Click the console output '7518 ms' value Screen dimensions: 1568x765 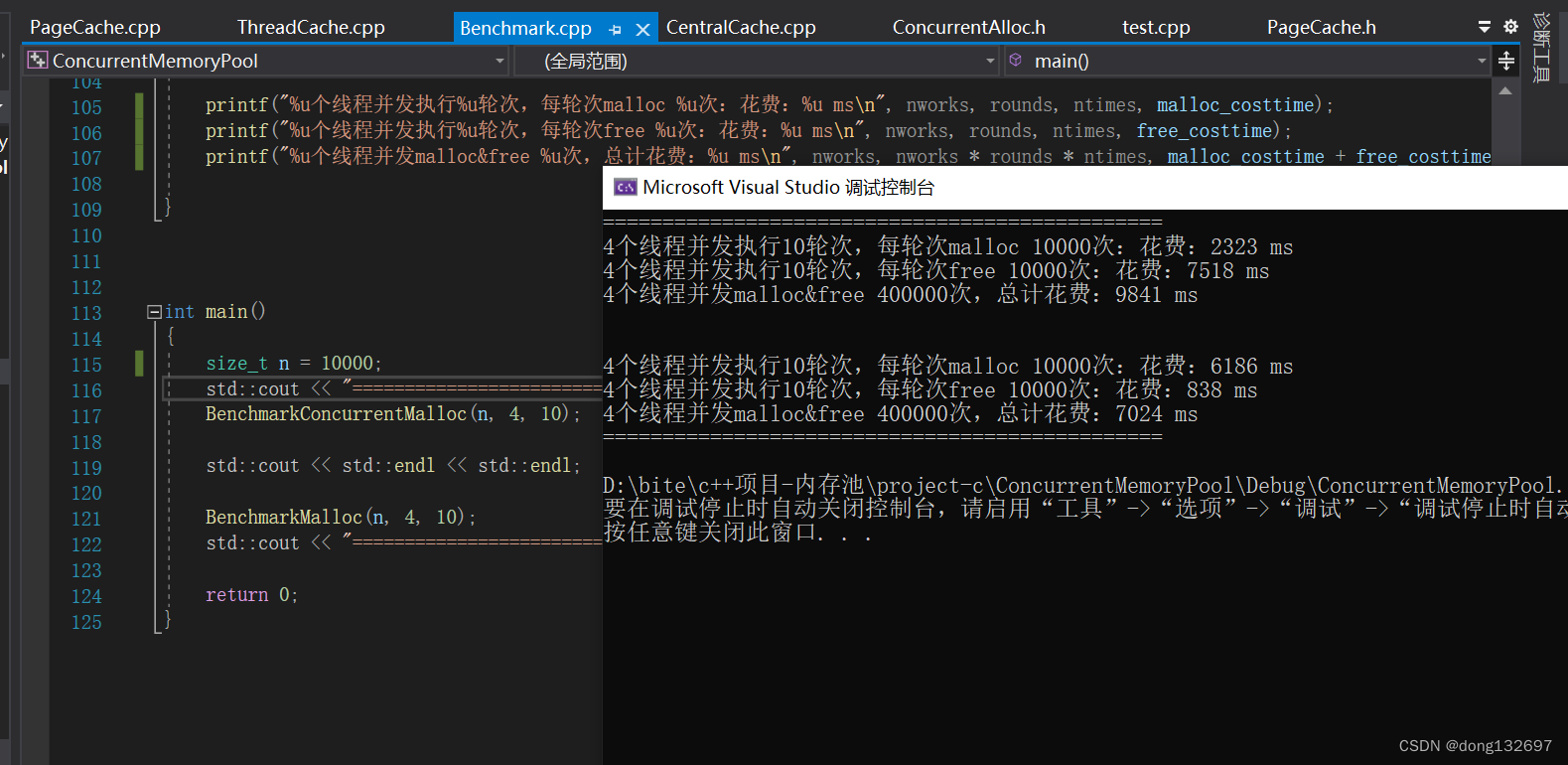coord(1227,271)
